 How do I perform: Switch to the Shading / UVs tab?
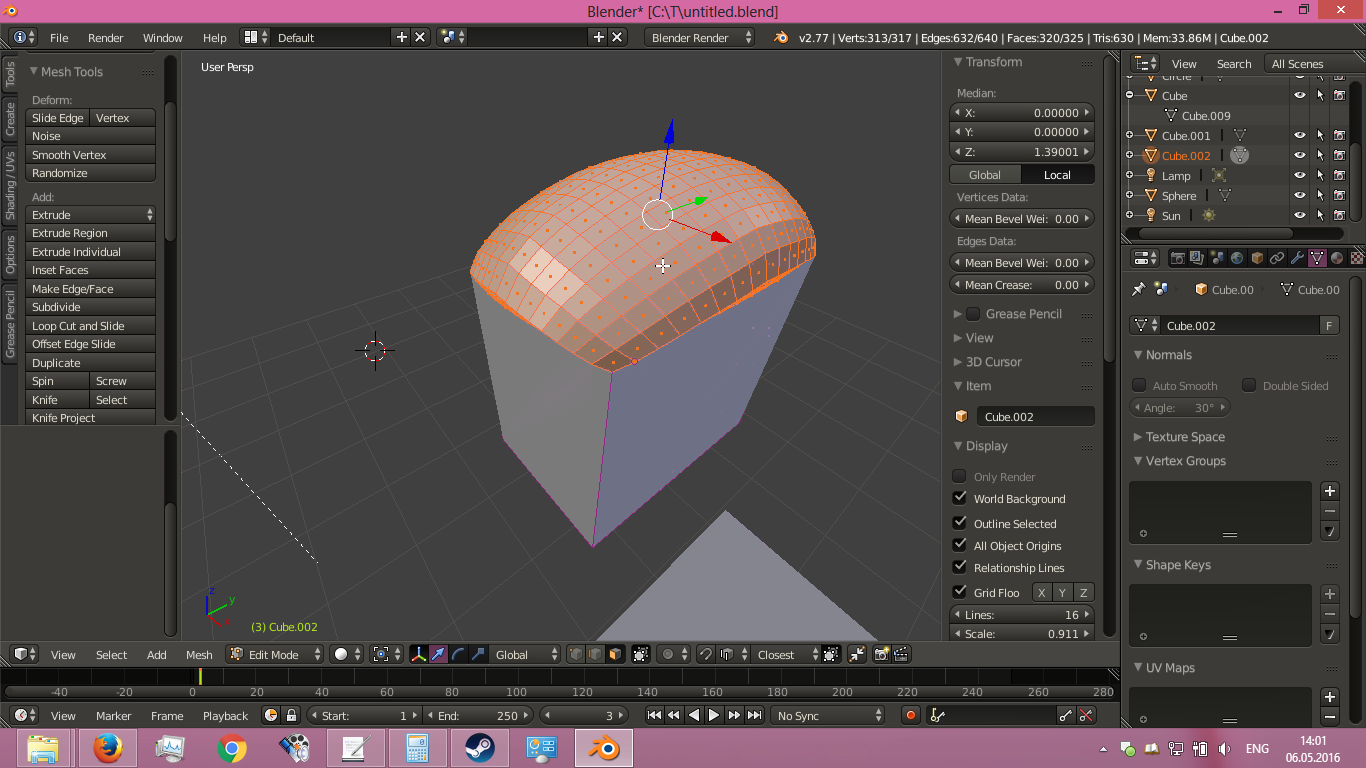(x=10, y=185)
